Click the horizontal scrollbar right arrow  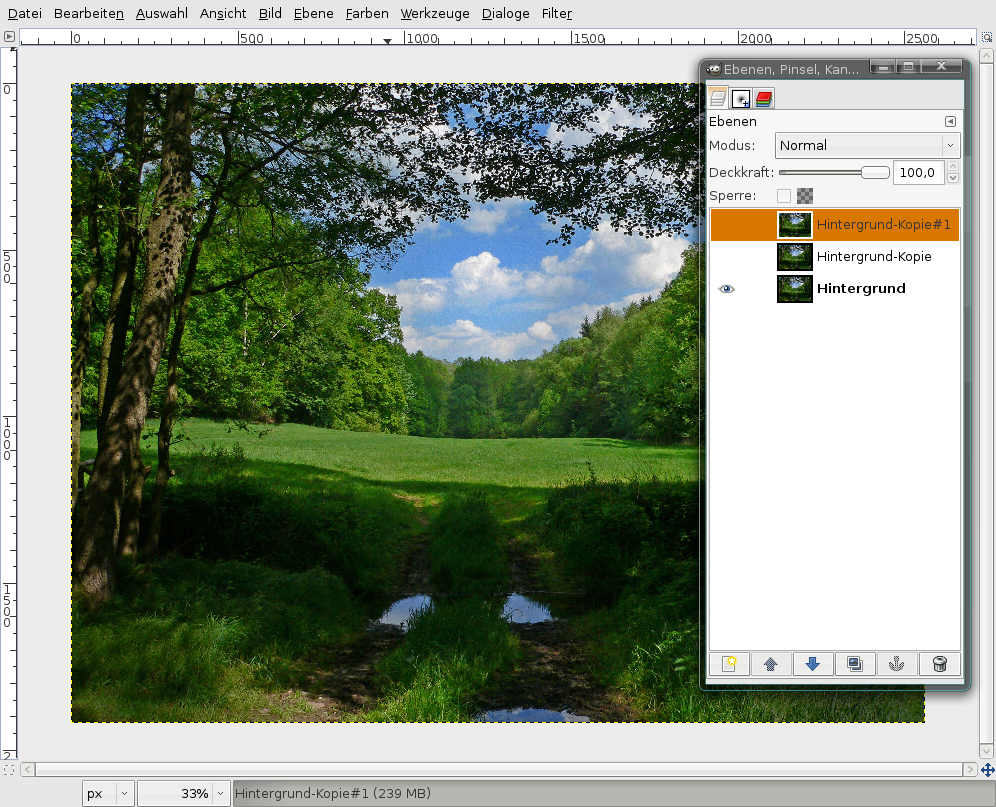click(970, 770)
